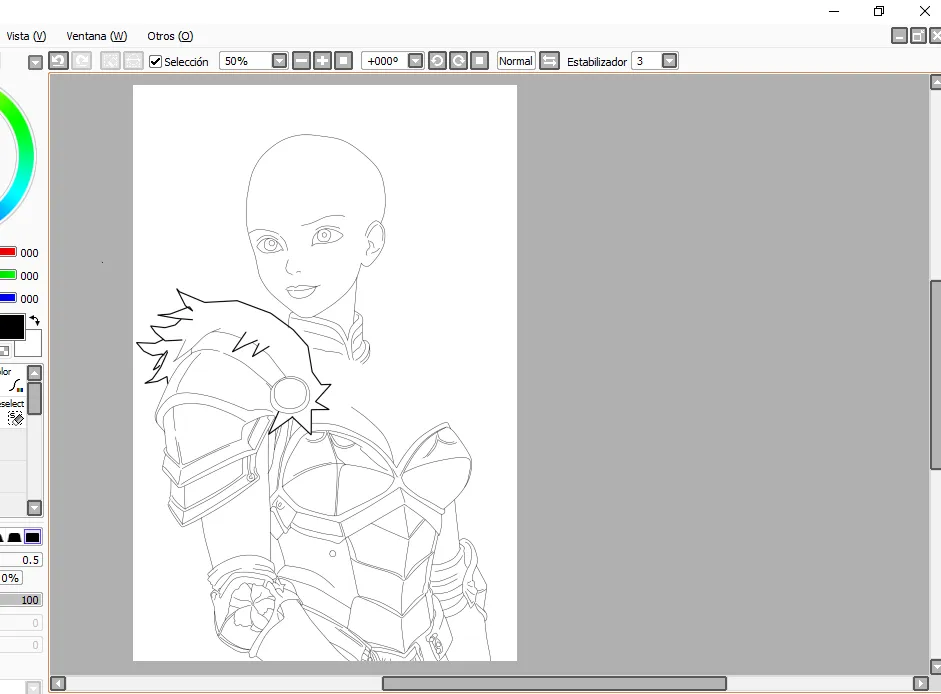Click the tool tray vertical scrollbar thumb
This screenshot has height=694, width=941.
35,398
